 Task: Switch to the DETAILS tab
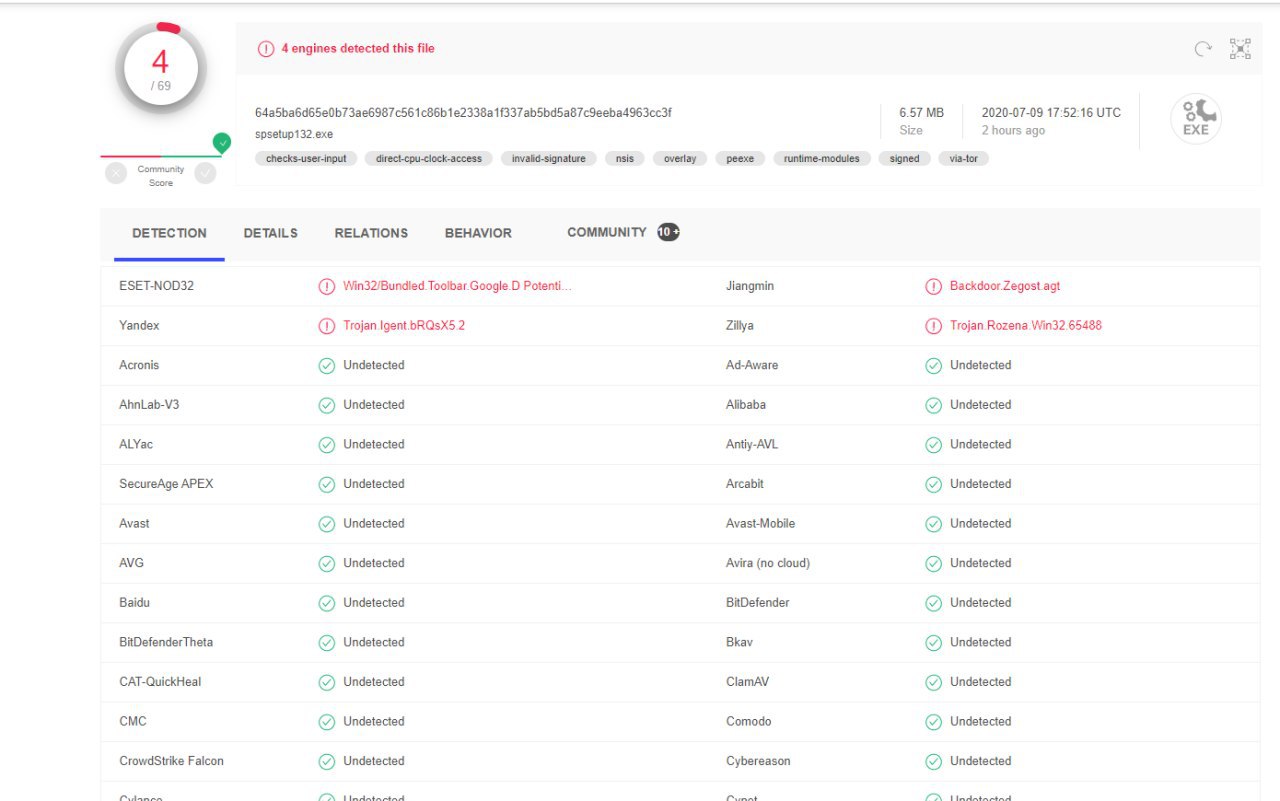click(x=271, y=233)
